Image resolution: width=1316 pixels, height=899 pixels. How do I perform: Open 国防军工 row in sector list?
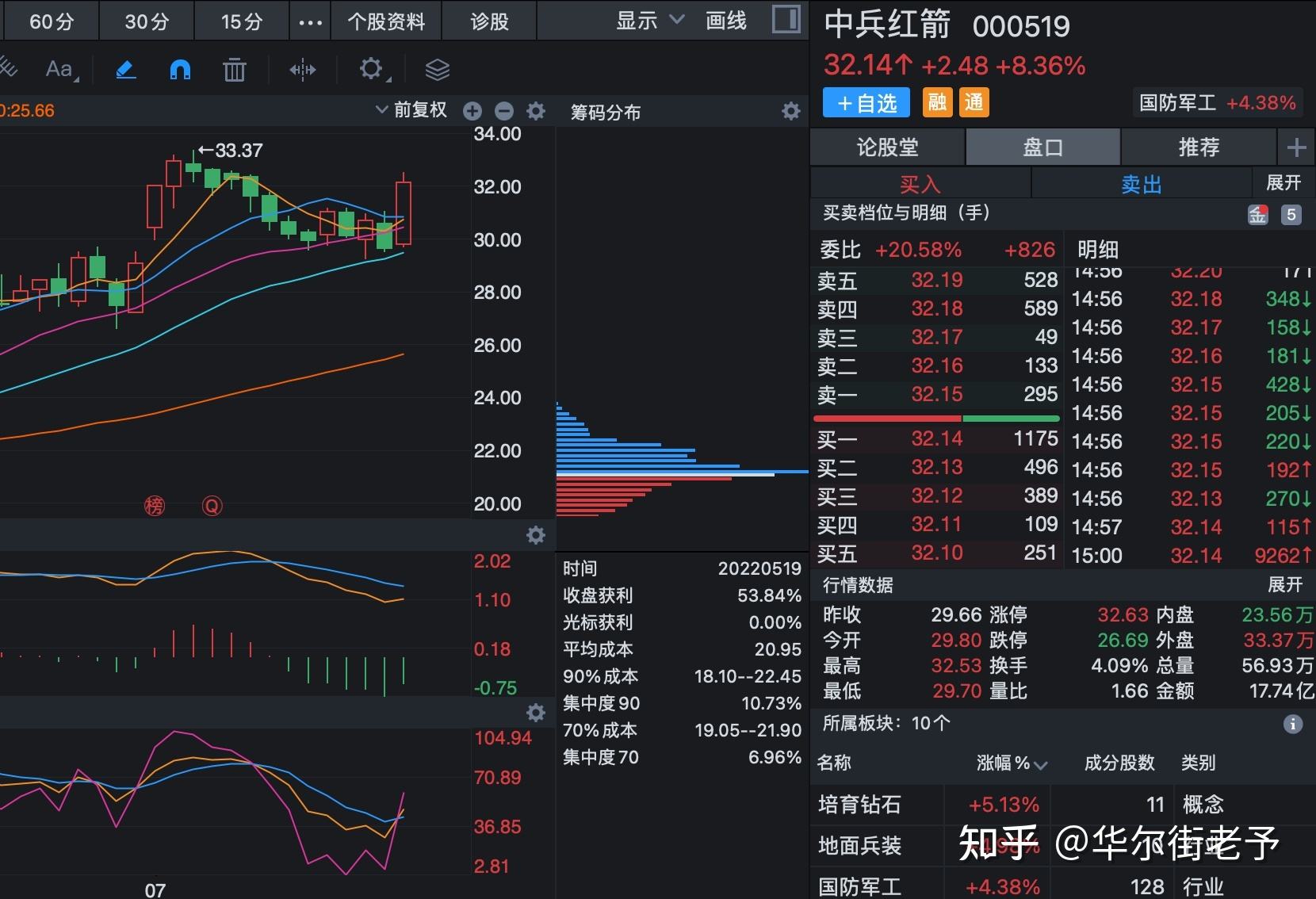[1062, 886]
